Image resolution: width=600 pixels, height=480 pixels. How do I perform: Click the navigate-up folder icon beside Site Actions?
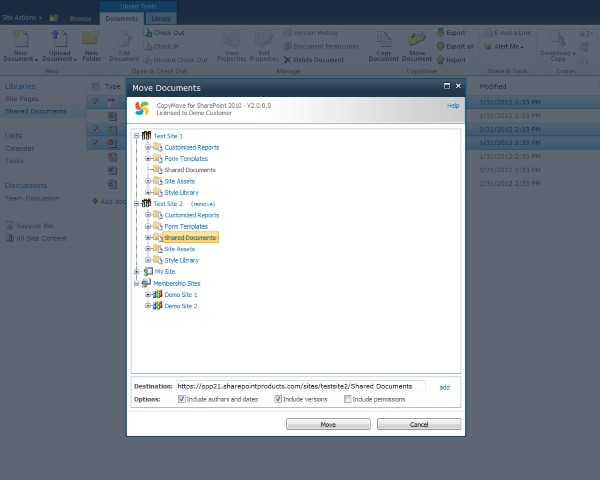[x=54, y=18]
